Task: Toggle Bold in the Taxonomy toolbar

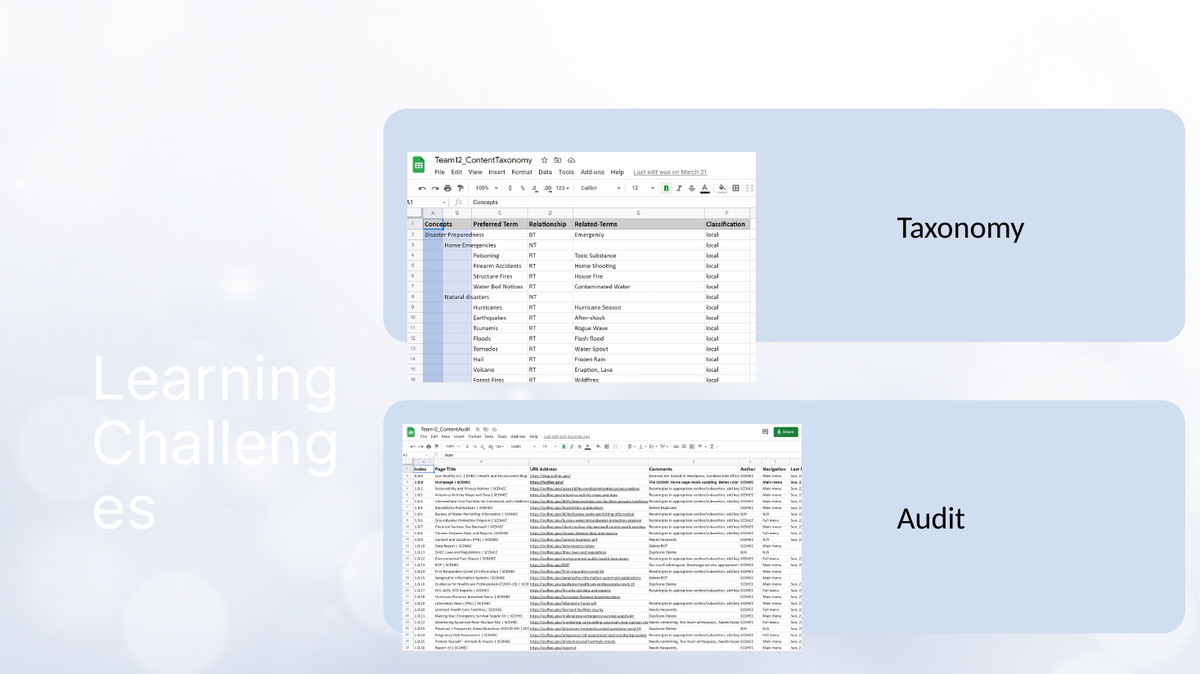Action: (667, 188)
